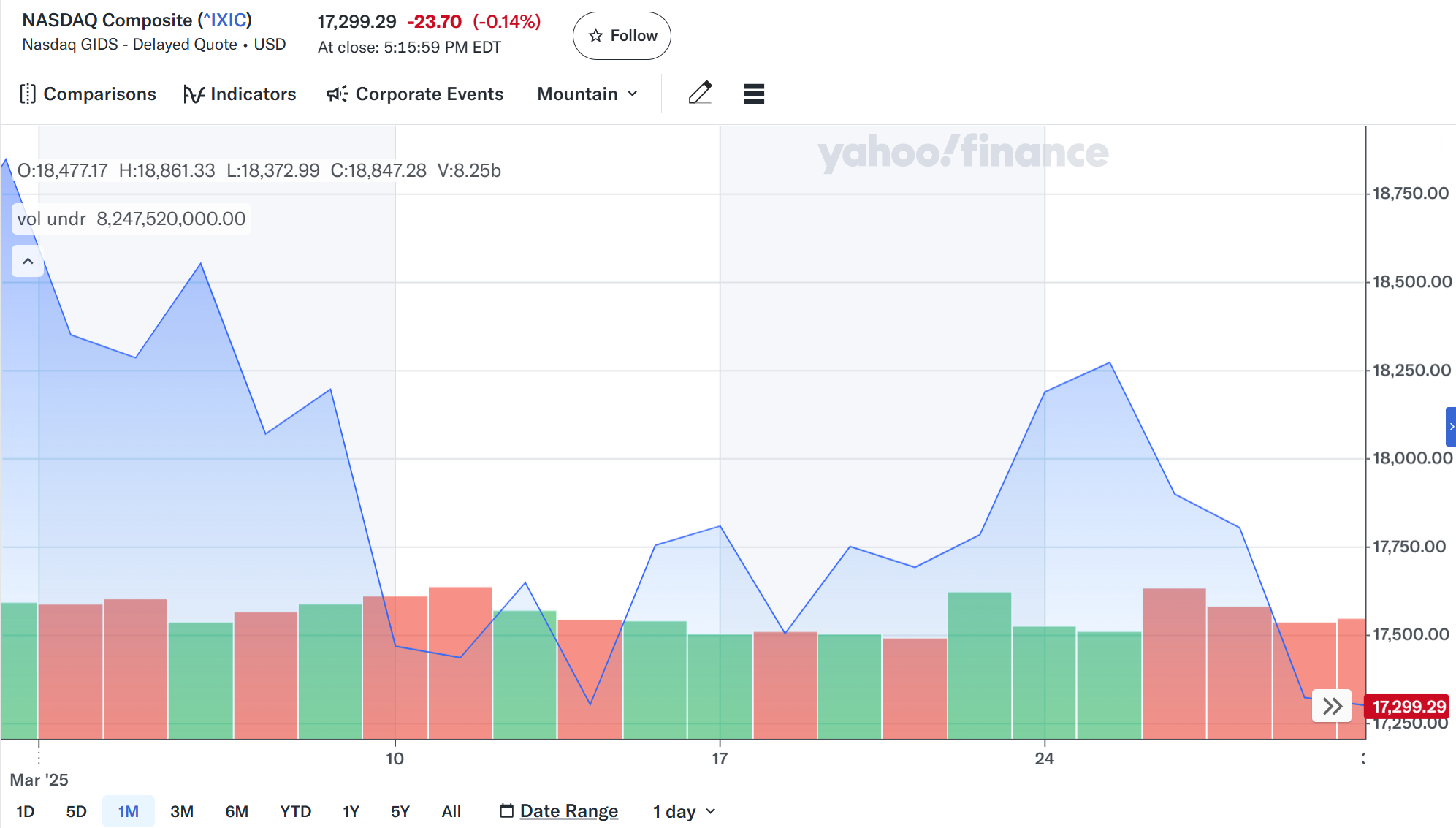Click the double-arrow jump to latest icon
Screen dimensions: 1456x828
pos(1332,706)
